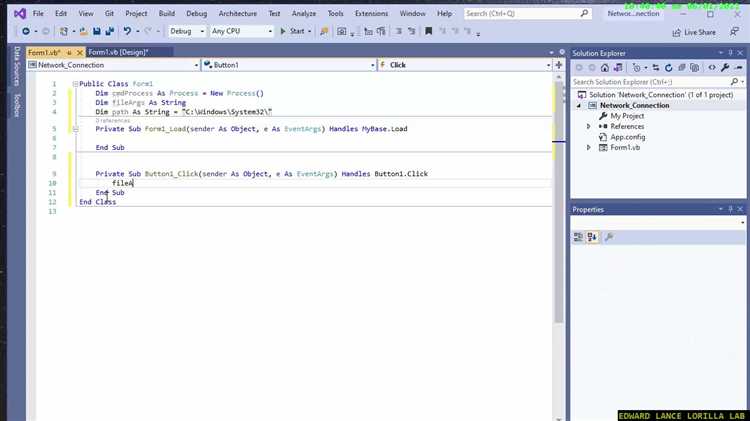
Task: Click the Save All toolbar icon
Action: pos(110,31)
